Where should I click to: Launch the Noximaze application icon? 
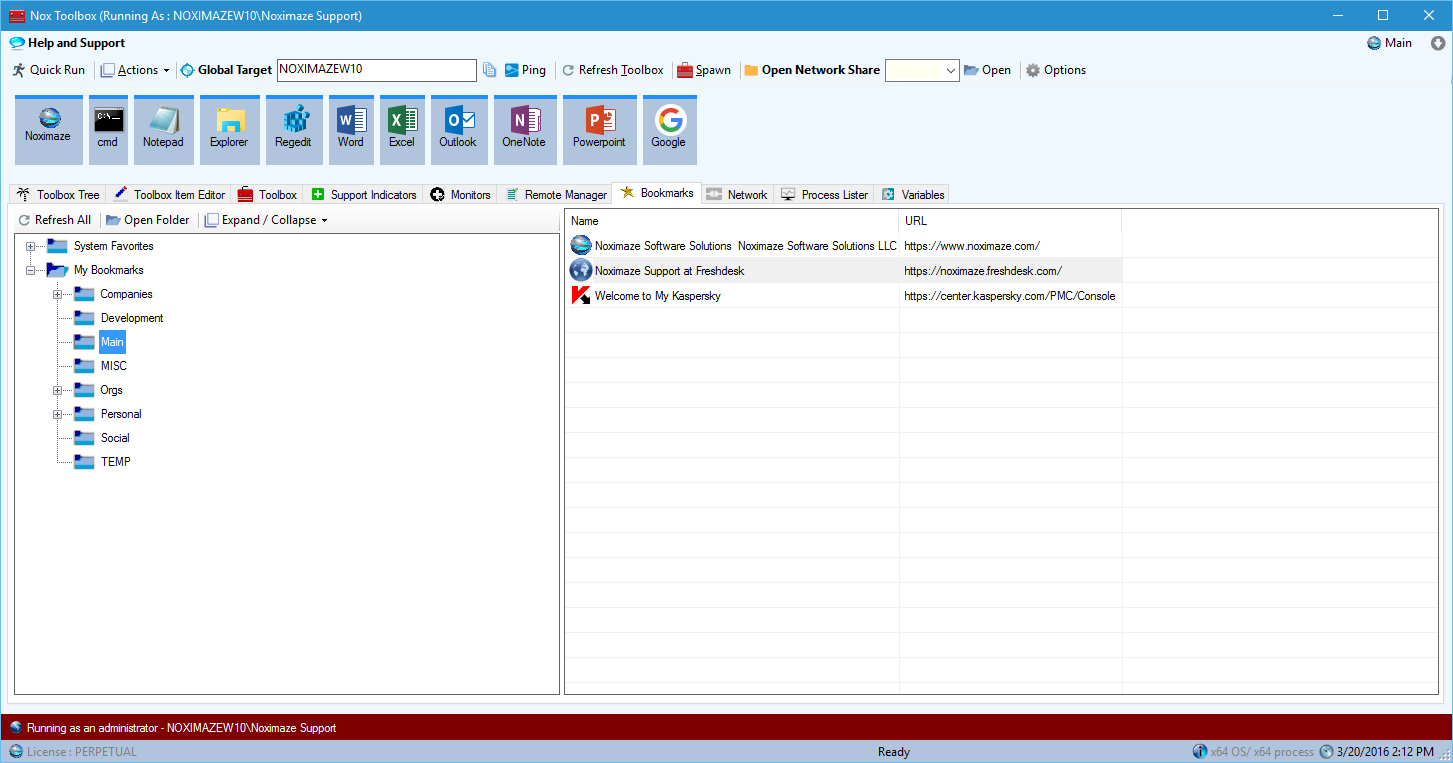pyautogui.click(x=47, y=128)
